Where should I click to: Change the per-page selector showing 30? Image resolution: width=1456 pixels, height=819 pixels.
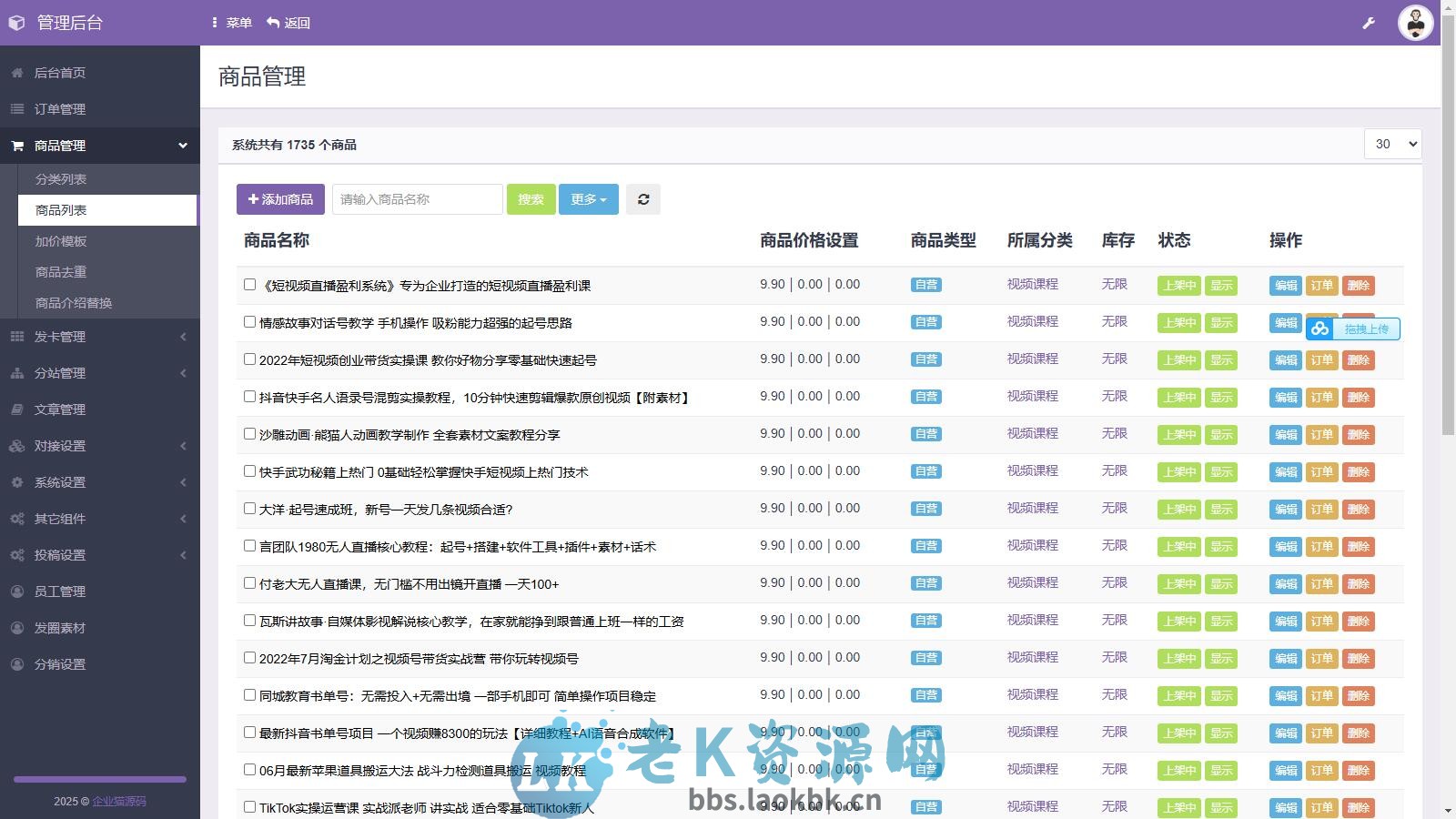pyautogui.click(x=1391, y=143)
